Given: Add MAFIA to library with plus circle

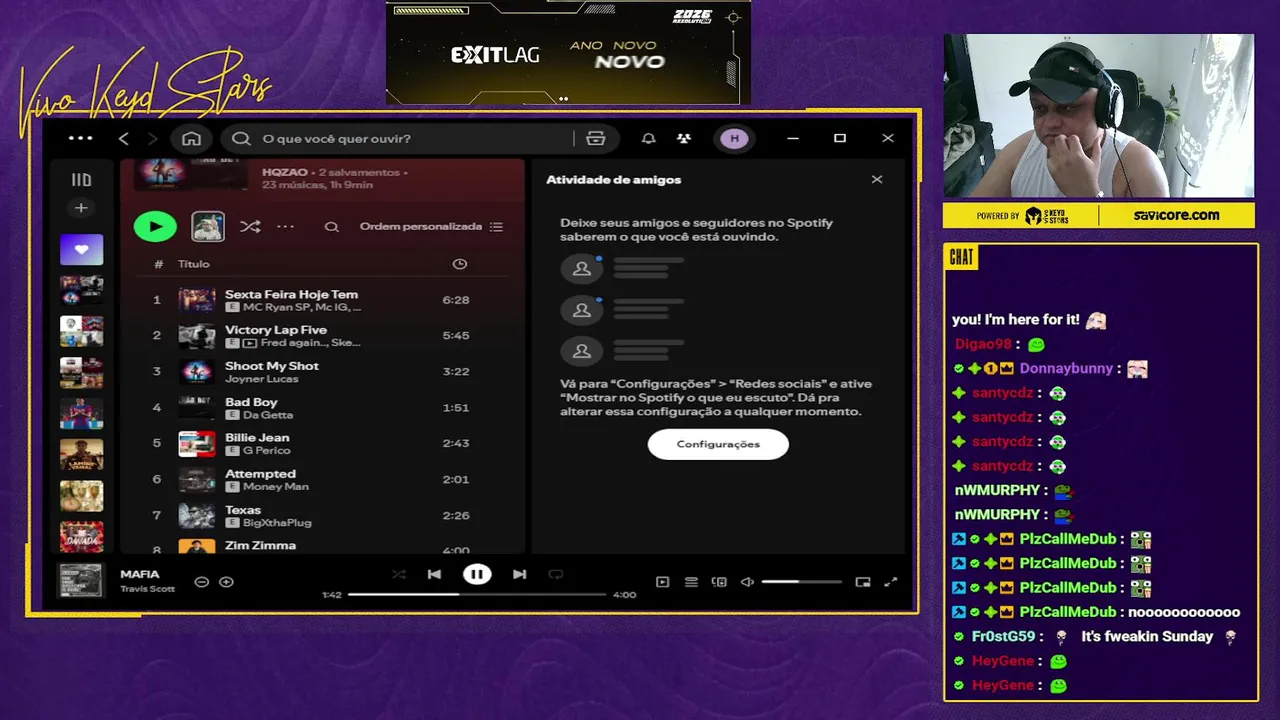Looking at the screenshot, I should point(226,582).
